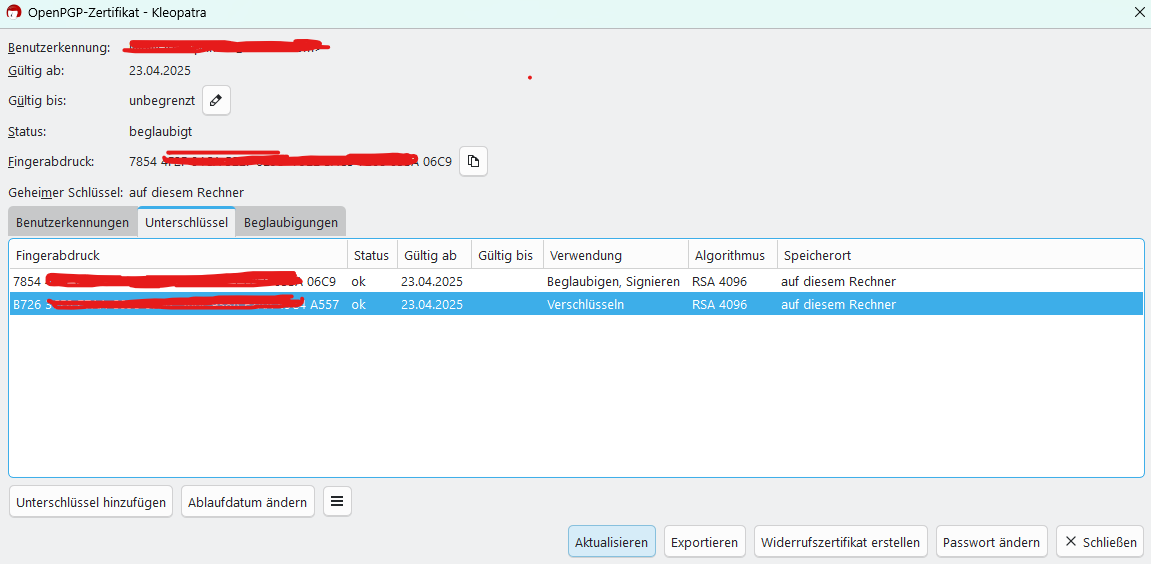1151x564 pixels.
Task: Click Widerrufszertifikat erstellen button
Action: 840,542
